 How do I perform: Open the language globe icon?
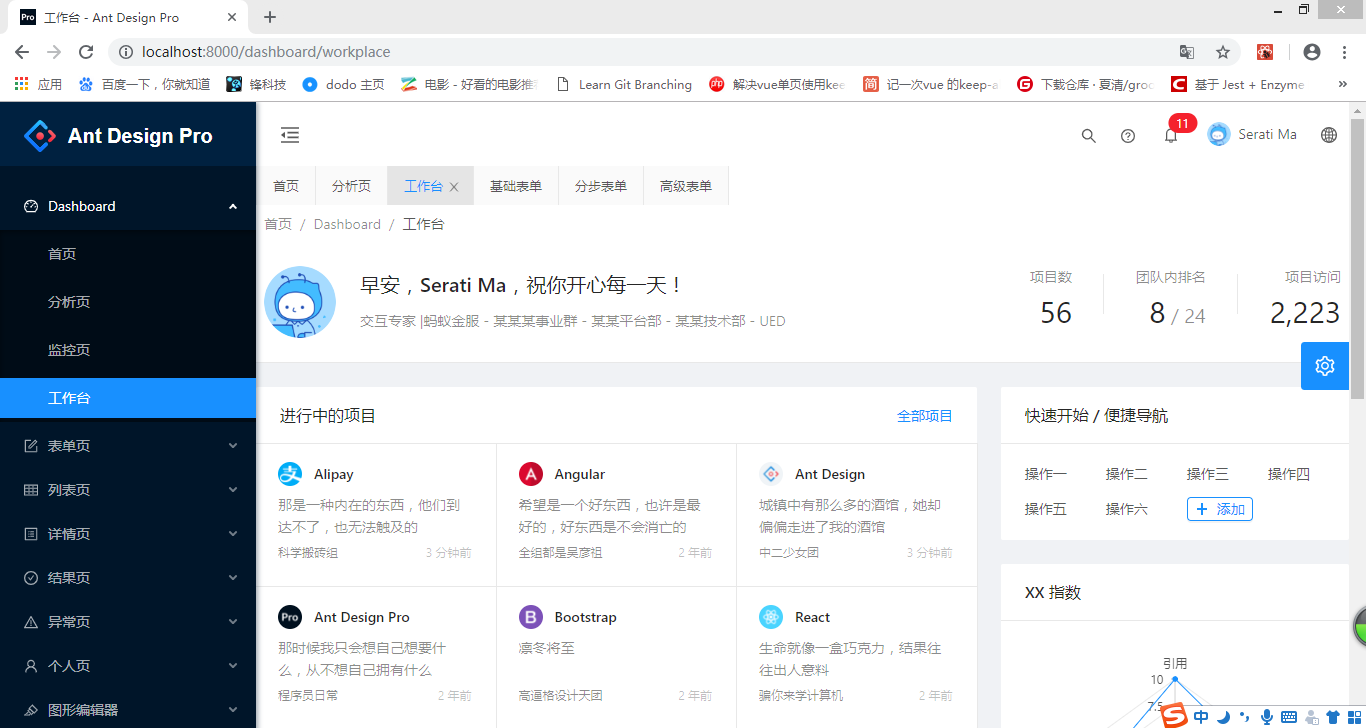[1329, 135]
